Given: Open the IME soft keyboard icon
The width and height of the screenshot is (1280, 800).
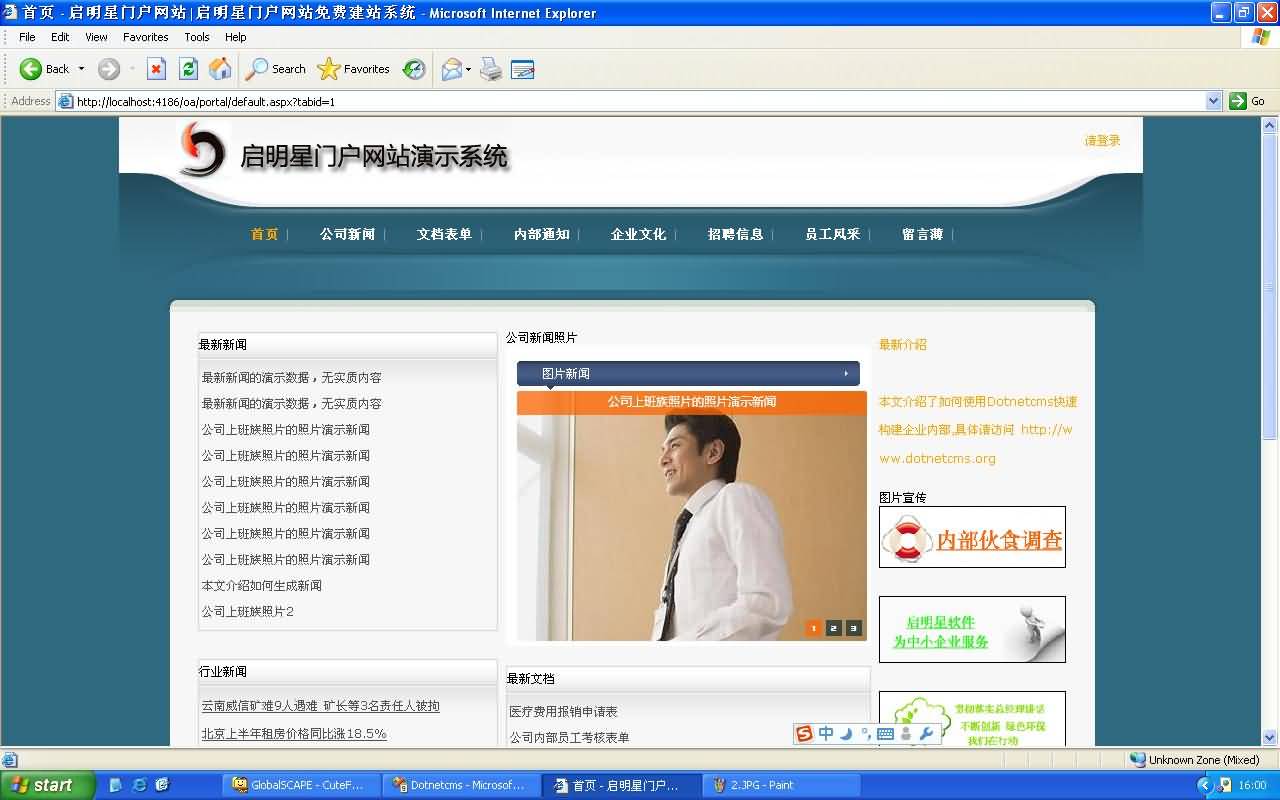Looking at the screenshot, I should [x=885, y=734].
